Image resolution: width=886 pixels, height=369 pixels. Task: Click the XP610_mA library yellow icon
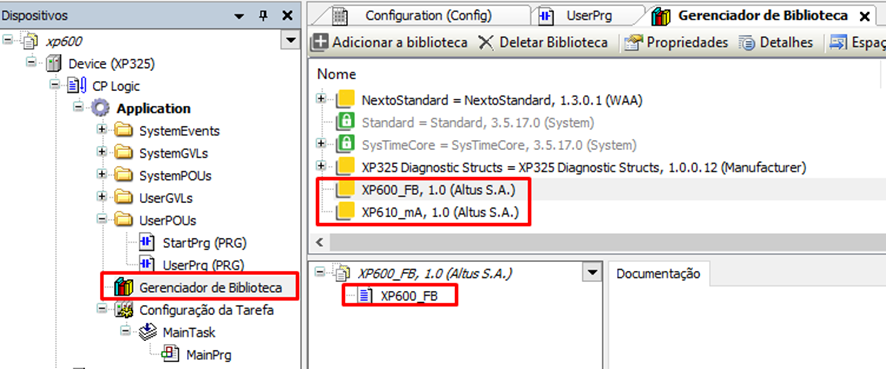344,212
